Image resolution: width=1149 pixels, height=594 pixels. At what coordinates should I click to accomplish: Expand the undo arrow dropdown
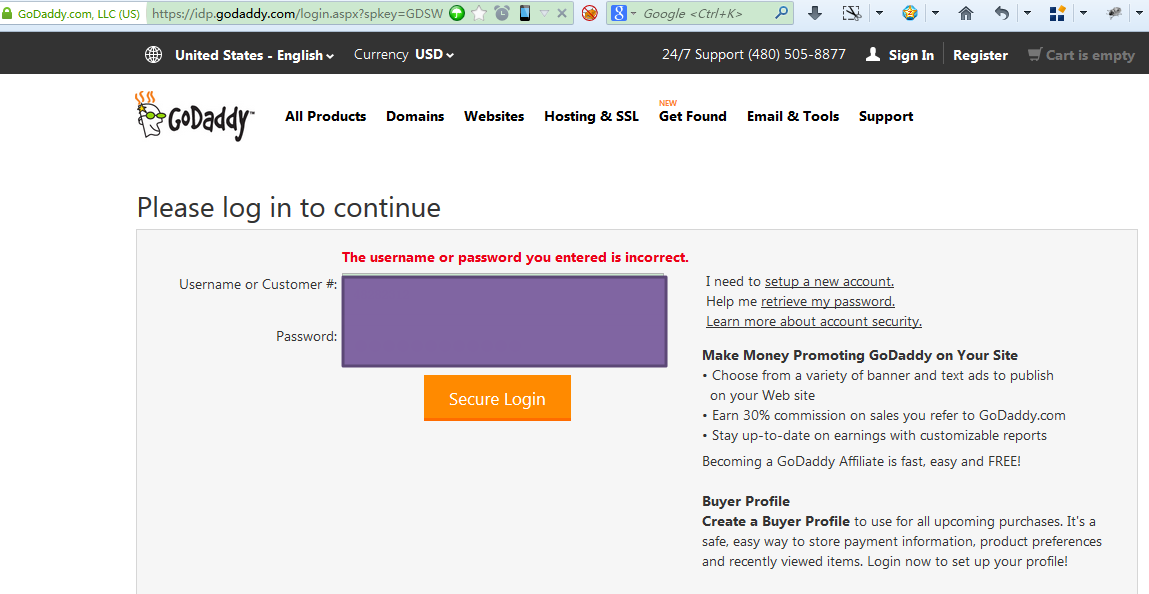tap(1027, 13)
